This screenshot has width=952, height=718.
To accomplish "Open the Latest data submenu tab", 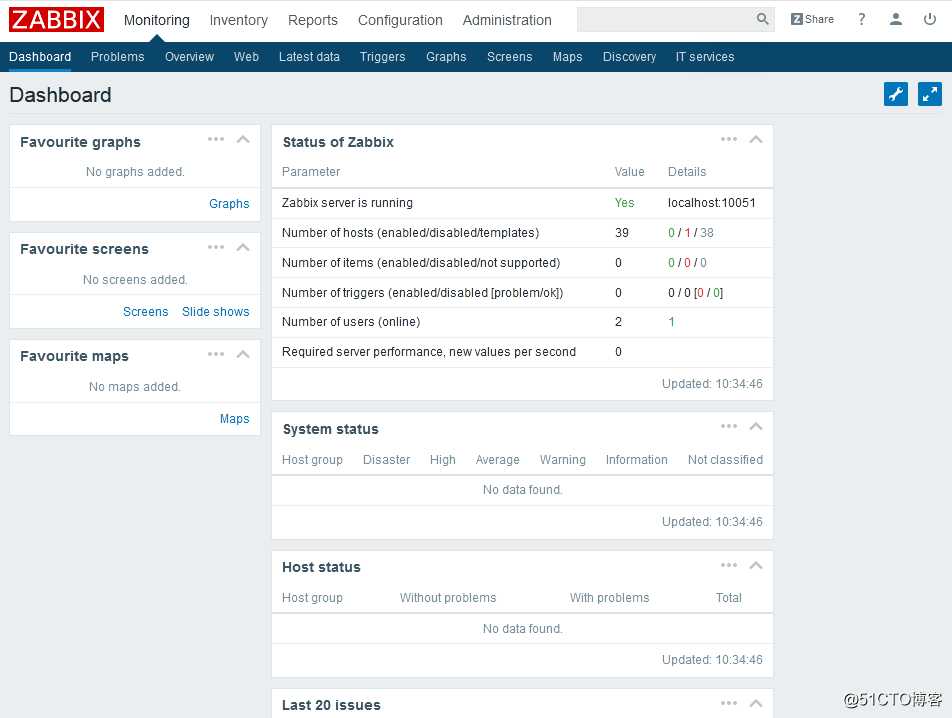I will coord(309,56).
